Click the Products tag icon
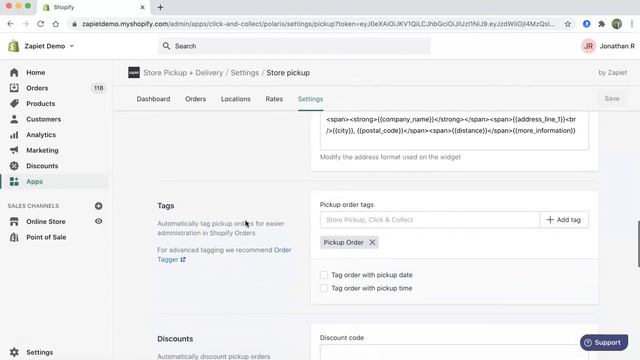640x360 pixels. coord(14,103)
